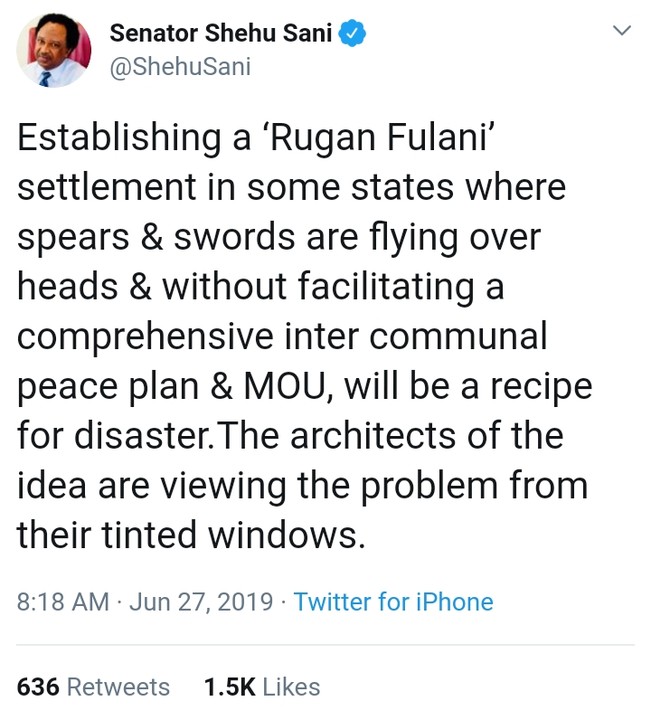Open the Twitter for iPhone source link
Viewport: 651px width, 720px height.
click(393, 602)
